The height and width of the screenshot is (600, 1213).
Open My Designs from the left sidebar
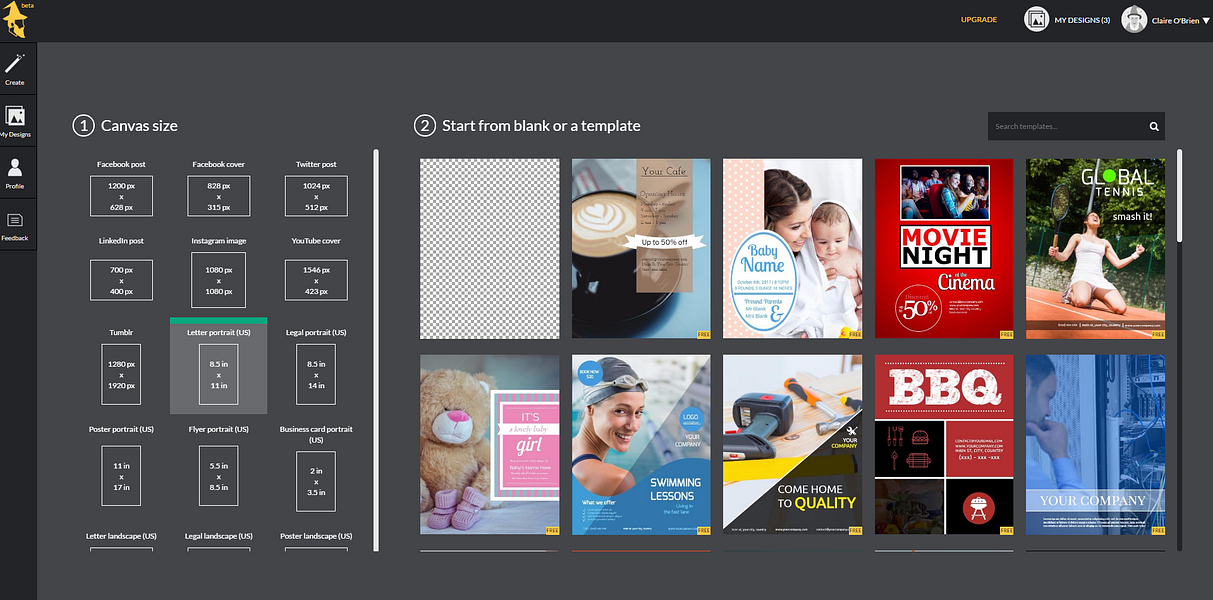(x=16, y=120)
